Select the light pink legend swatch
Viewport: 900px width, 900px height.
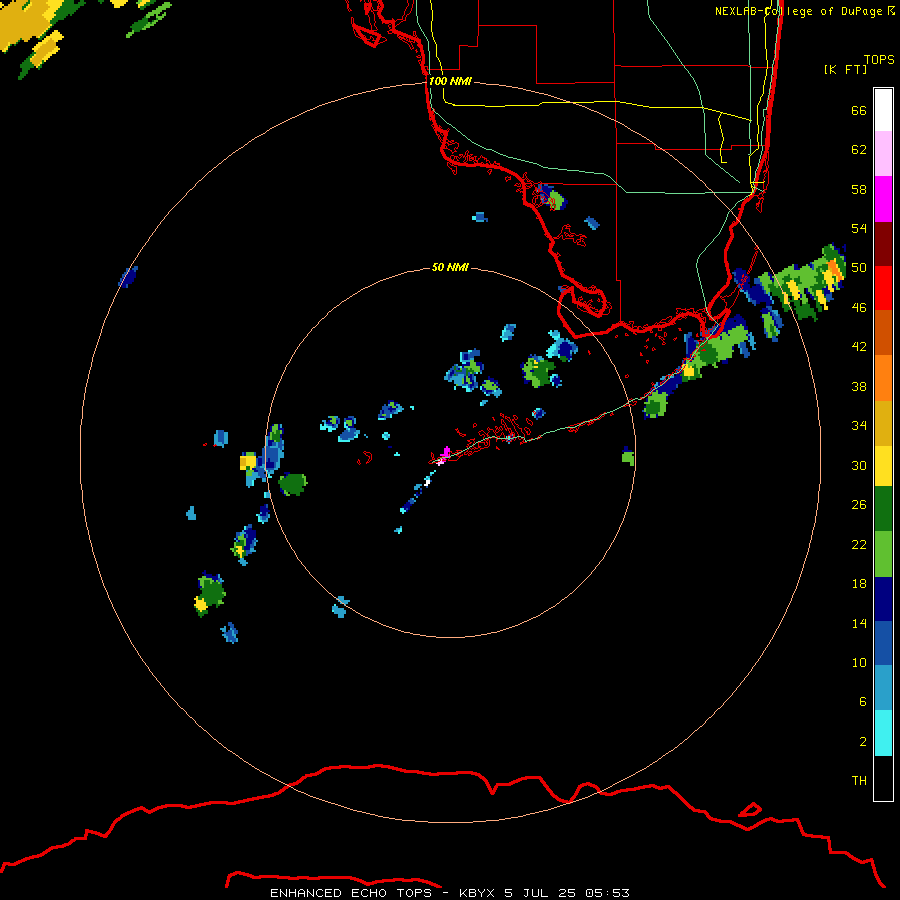click(x=883, y=153)
